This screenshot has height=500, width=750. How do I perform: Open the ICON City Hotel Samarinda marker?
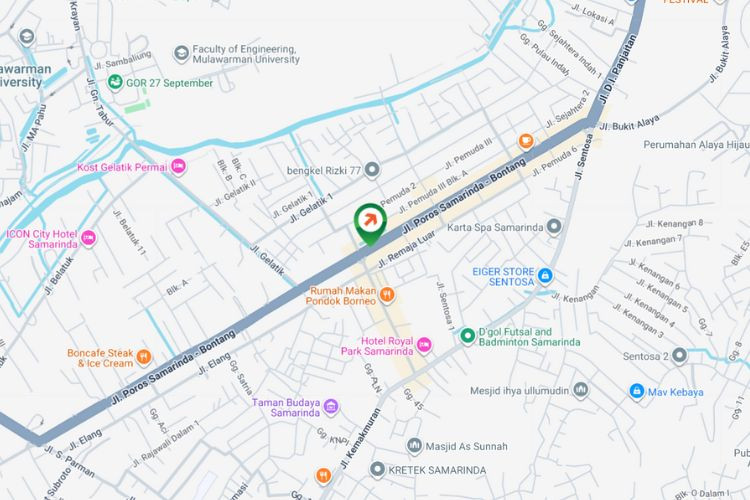click(88, 238)
